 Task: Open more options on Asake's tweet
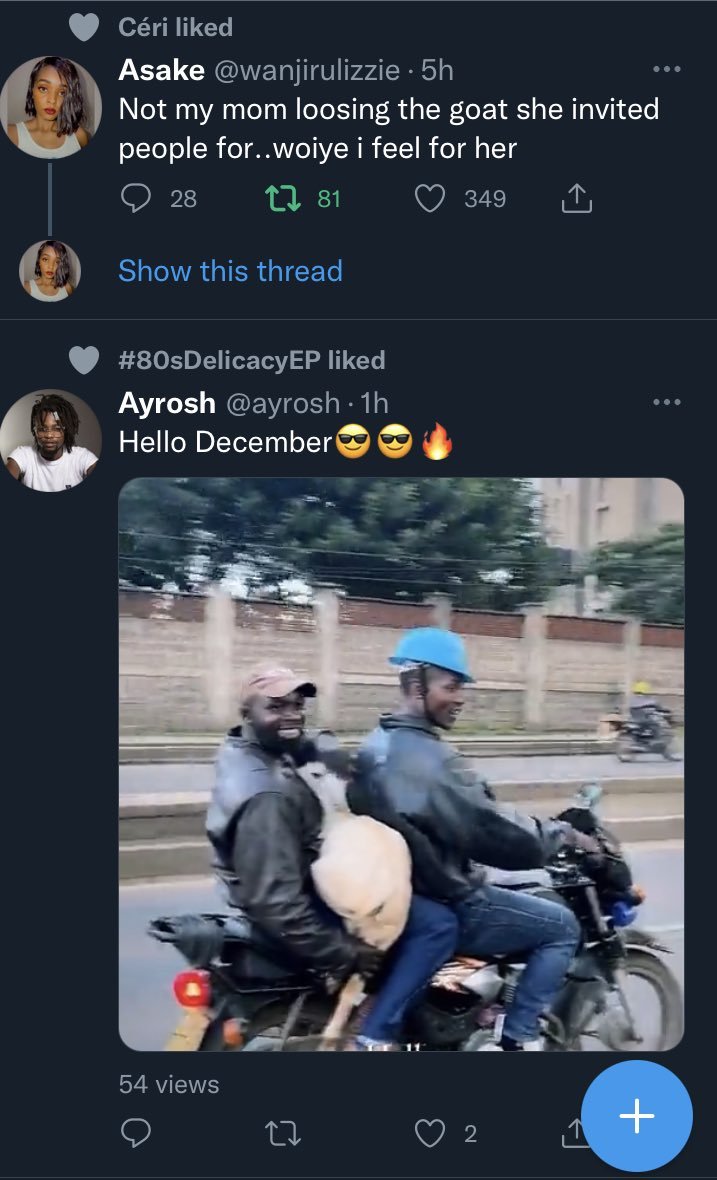pos(666,70)
